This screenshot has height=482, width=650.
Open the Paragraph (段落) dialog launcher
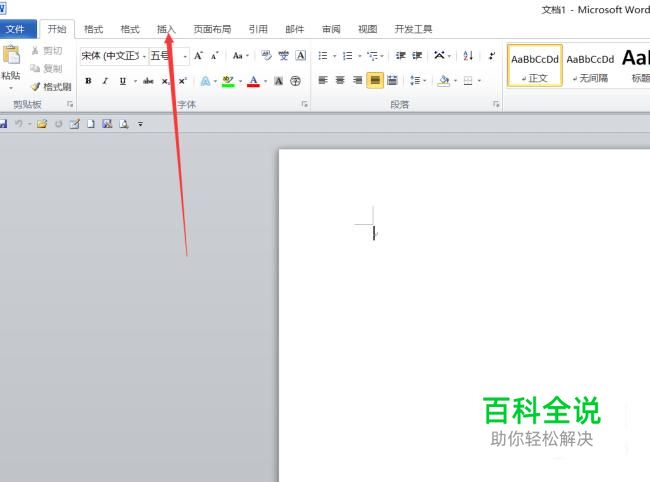point(496,104)
